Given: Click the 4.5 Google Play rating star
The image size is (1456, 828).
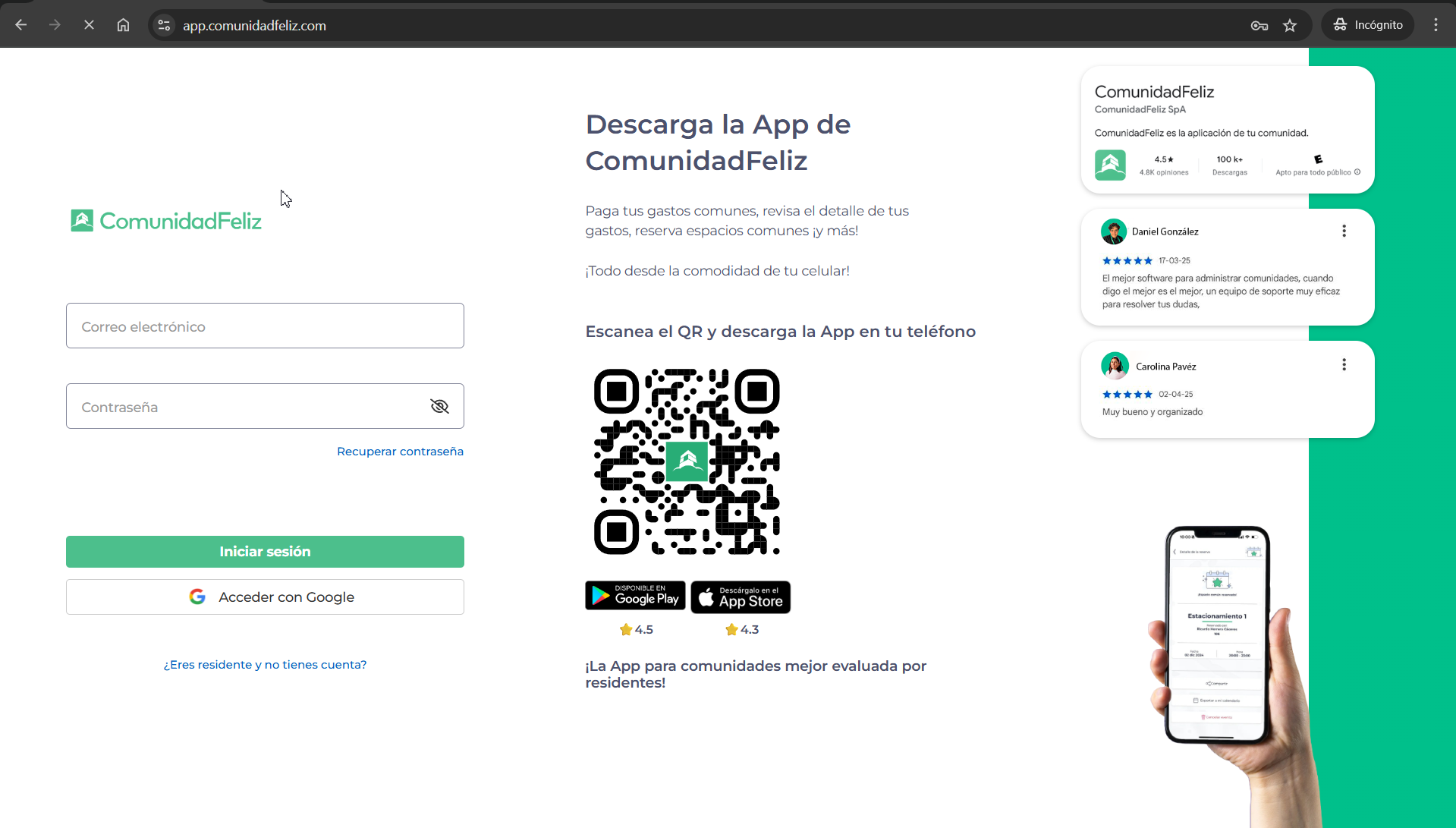Looking at the screenshot, I should [x=626, y=629].
